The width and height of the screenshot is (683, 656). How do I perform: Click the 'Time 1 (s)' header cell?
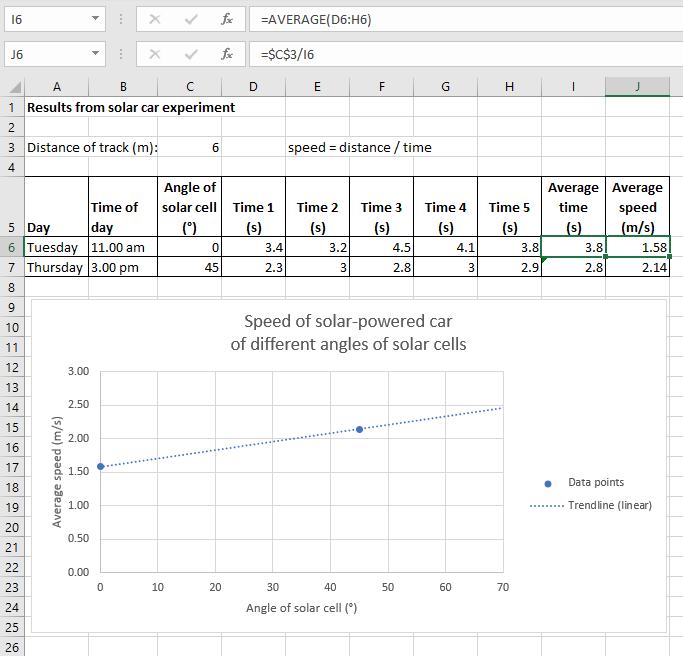254,207
